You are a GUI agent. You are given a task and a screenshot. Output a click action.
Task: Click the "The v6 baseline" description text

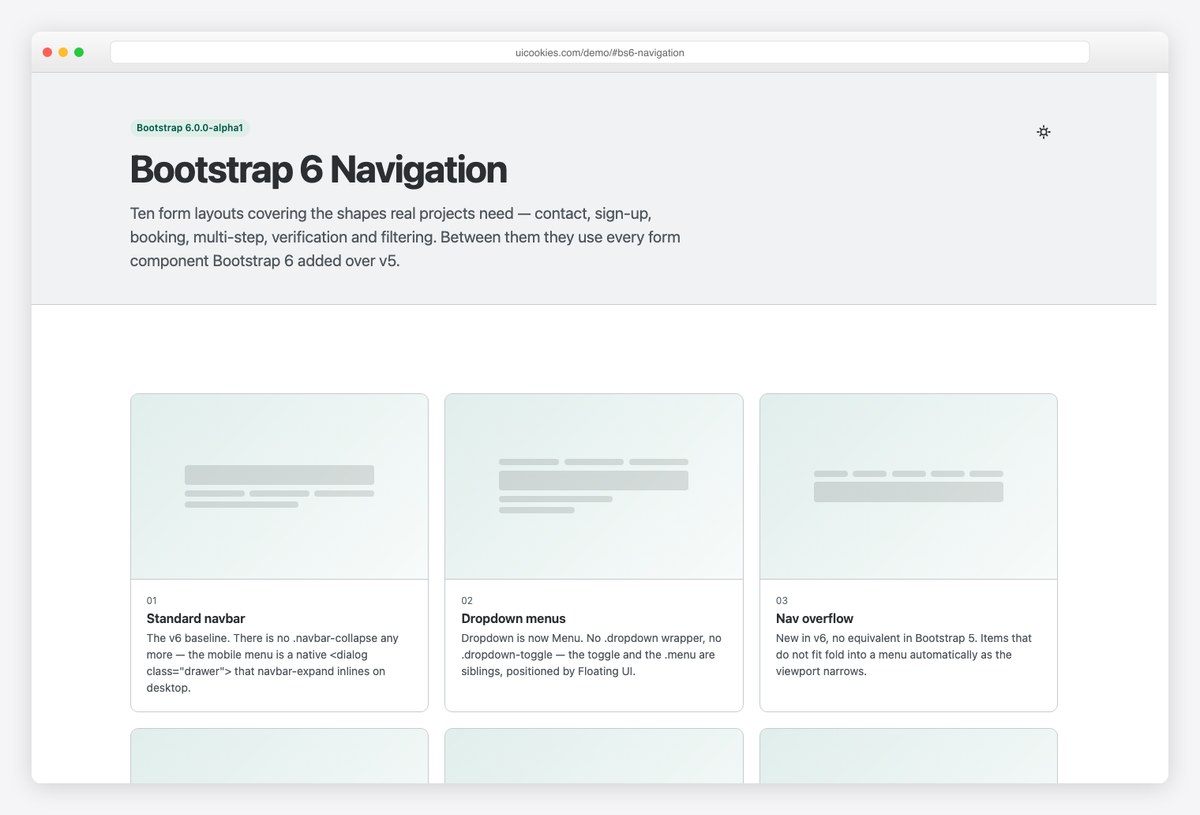272,663
